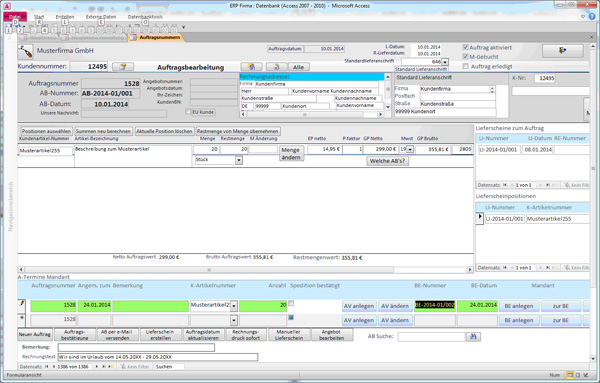Click the exit door icon button
Image resolution: width=600 pixels, height=383 pixels.
[562, 51]
